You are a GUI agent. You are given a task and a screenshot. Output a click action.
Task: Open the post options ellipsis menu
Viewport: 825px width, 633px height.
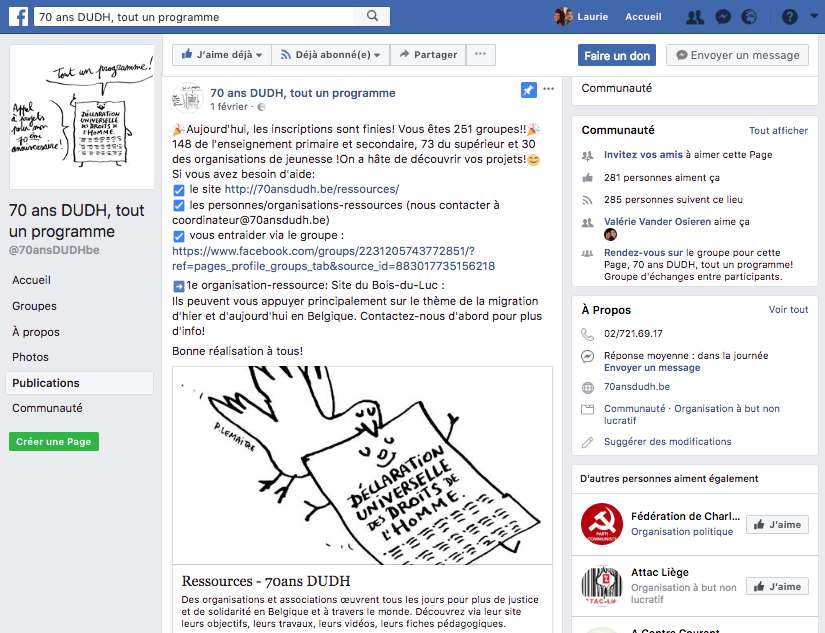pos(549,88)
